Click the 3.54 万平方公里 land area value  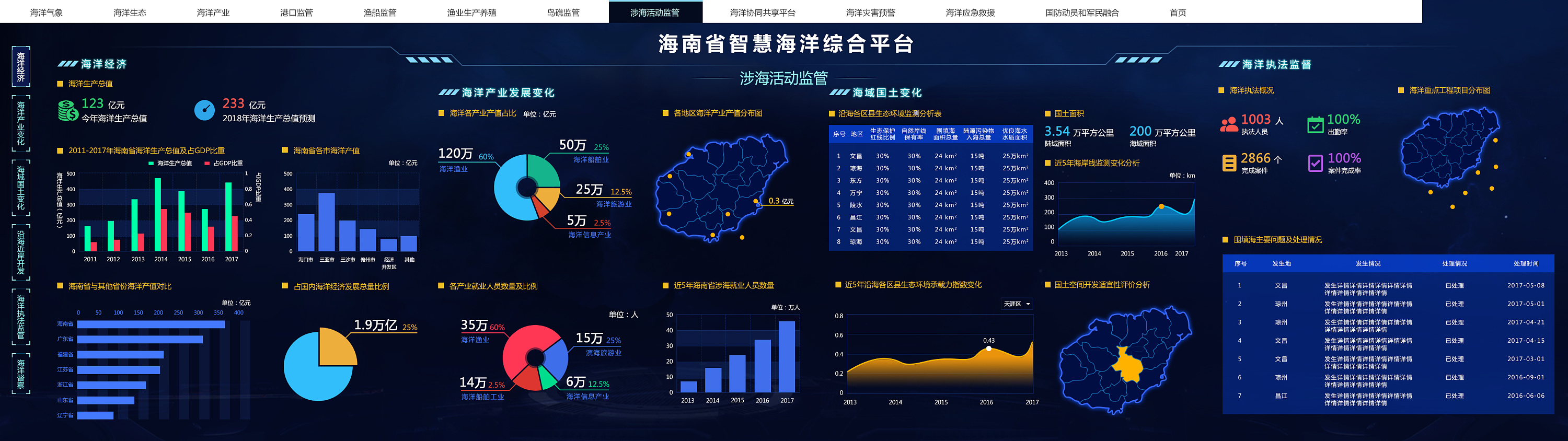coord(1079,131)
